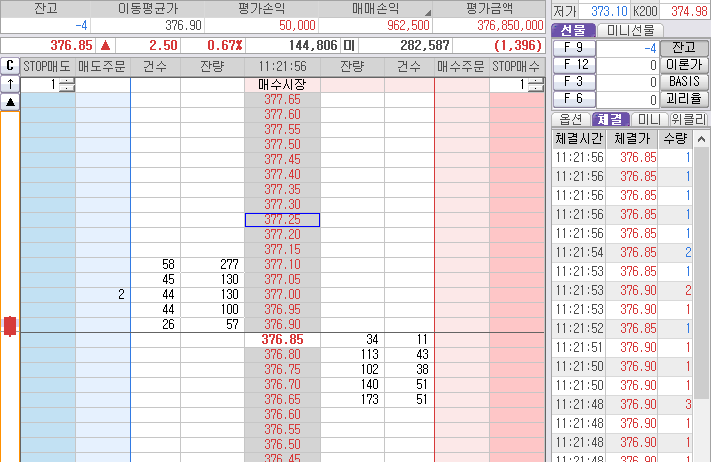The image size is (711, 462).
Task: Switch to the 선물 tab
Action: click(573, 30)
